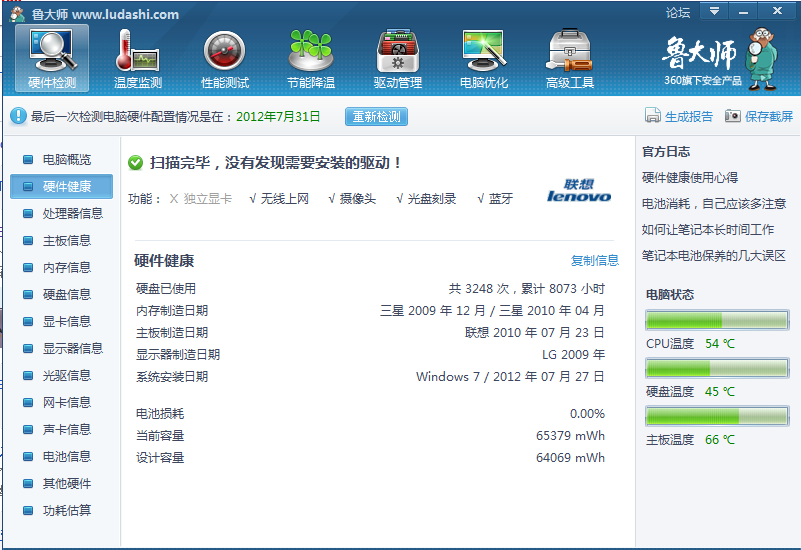Click 生成报告 generate report link
The width and height of the screenshot is (801, 550).
click(x=689, y=116)
